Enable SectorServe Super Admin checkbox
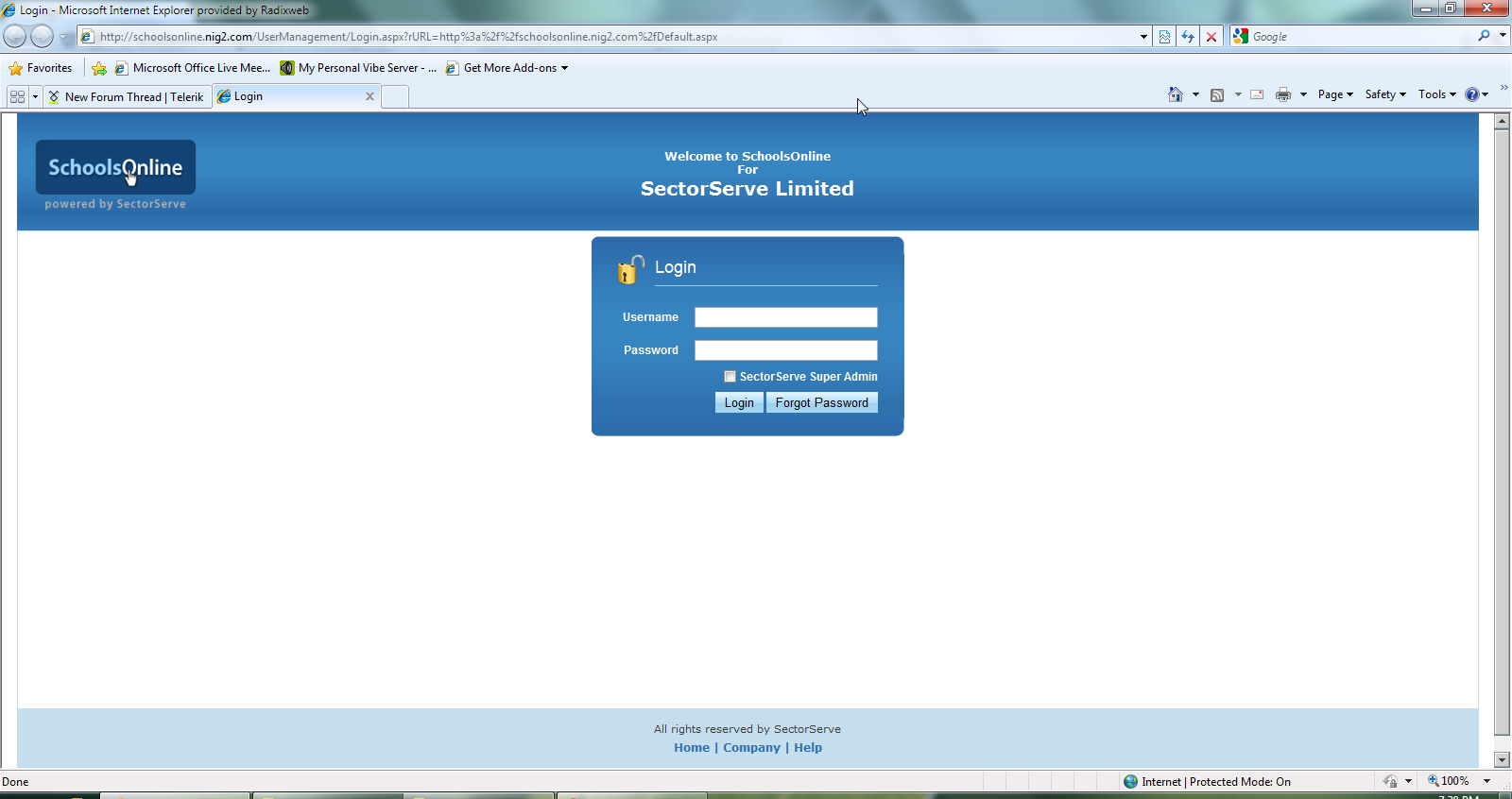 pos(730,377)
